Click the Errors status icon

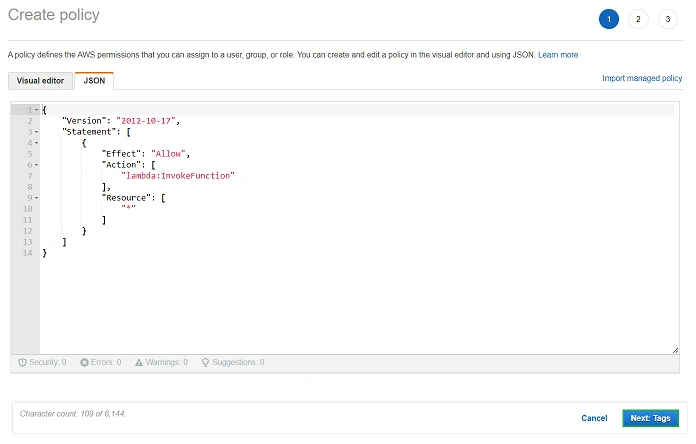coord(85,362)
